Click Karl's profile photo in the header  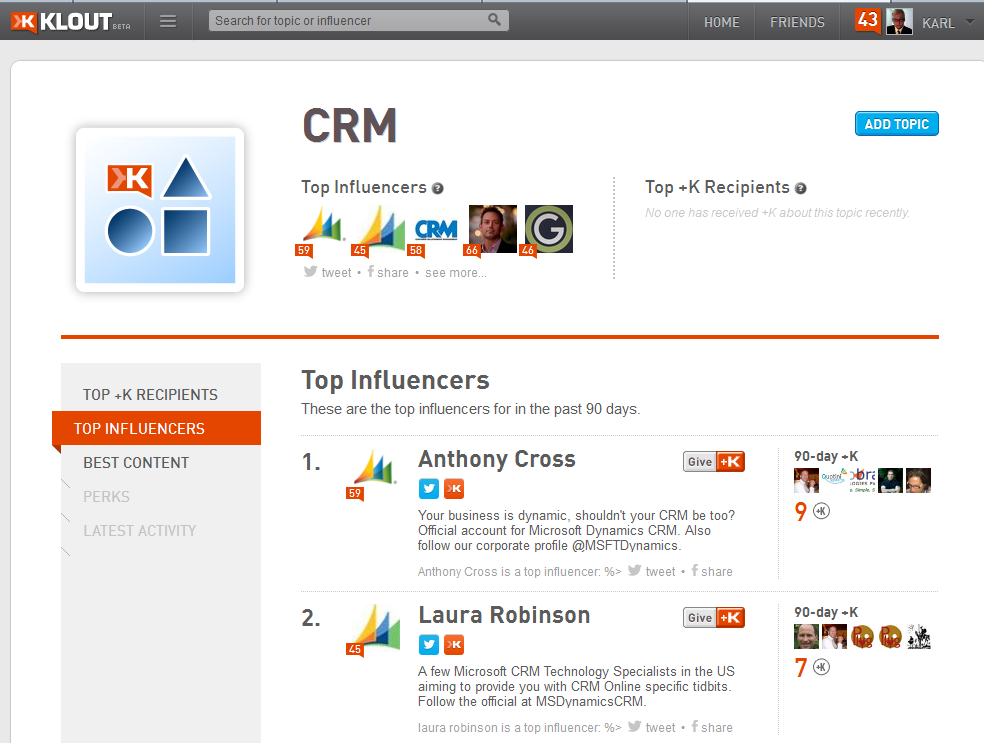coord(899,22)
